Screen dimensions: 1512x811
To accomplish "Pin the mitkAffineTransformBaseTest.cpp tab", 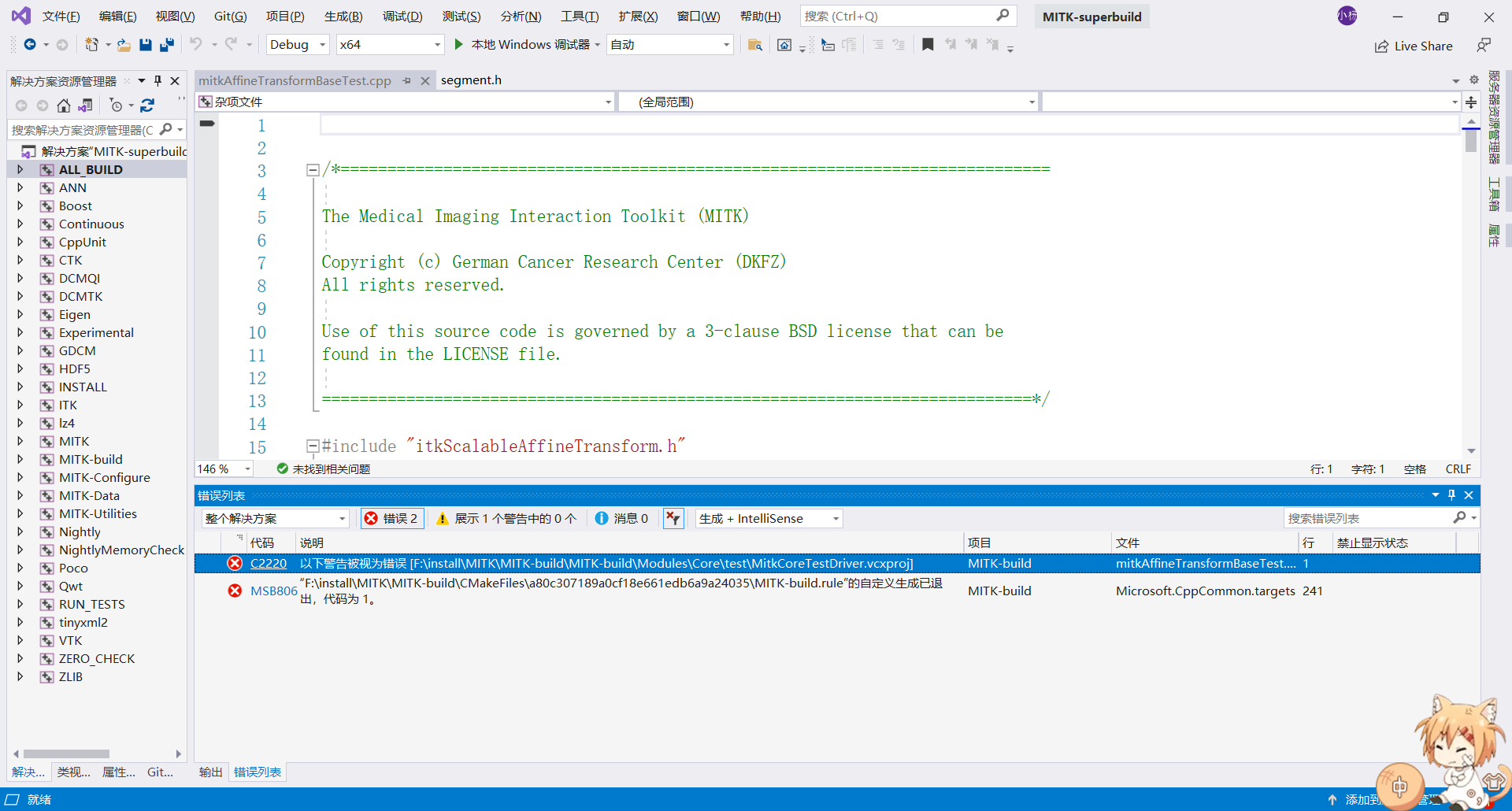I will click(406, 80).
